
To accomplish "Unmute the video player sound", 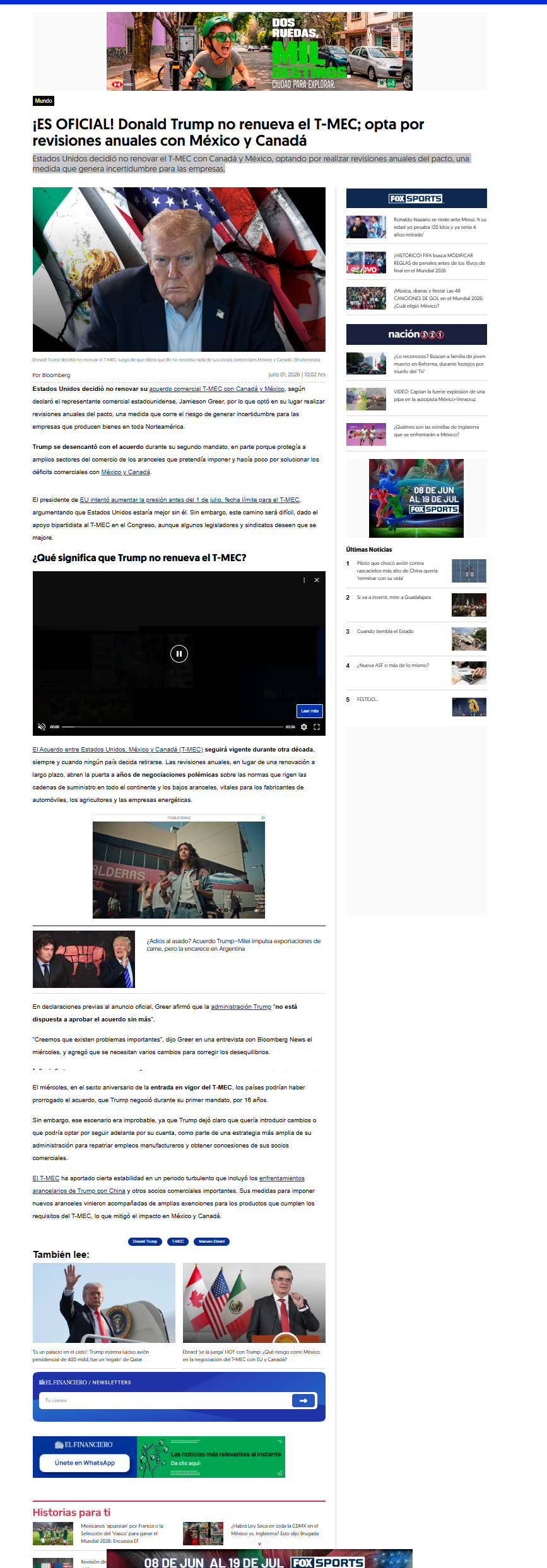I will 42,727.
